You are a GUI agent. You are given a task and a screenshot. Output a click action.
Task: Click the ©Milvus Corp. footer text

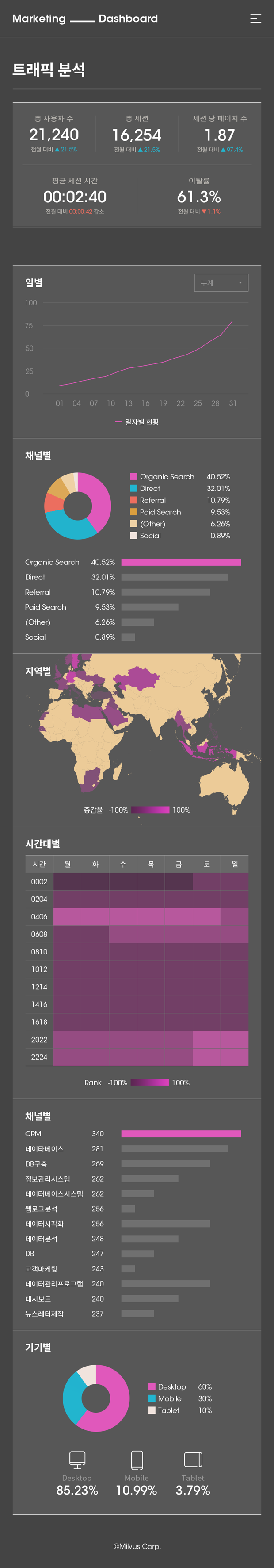coord(137,1547)
